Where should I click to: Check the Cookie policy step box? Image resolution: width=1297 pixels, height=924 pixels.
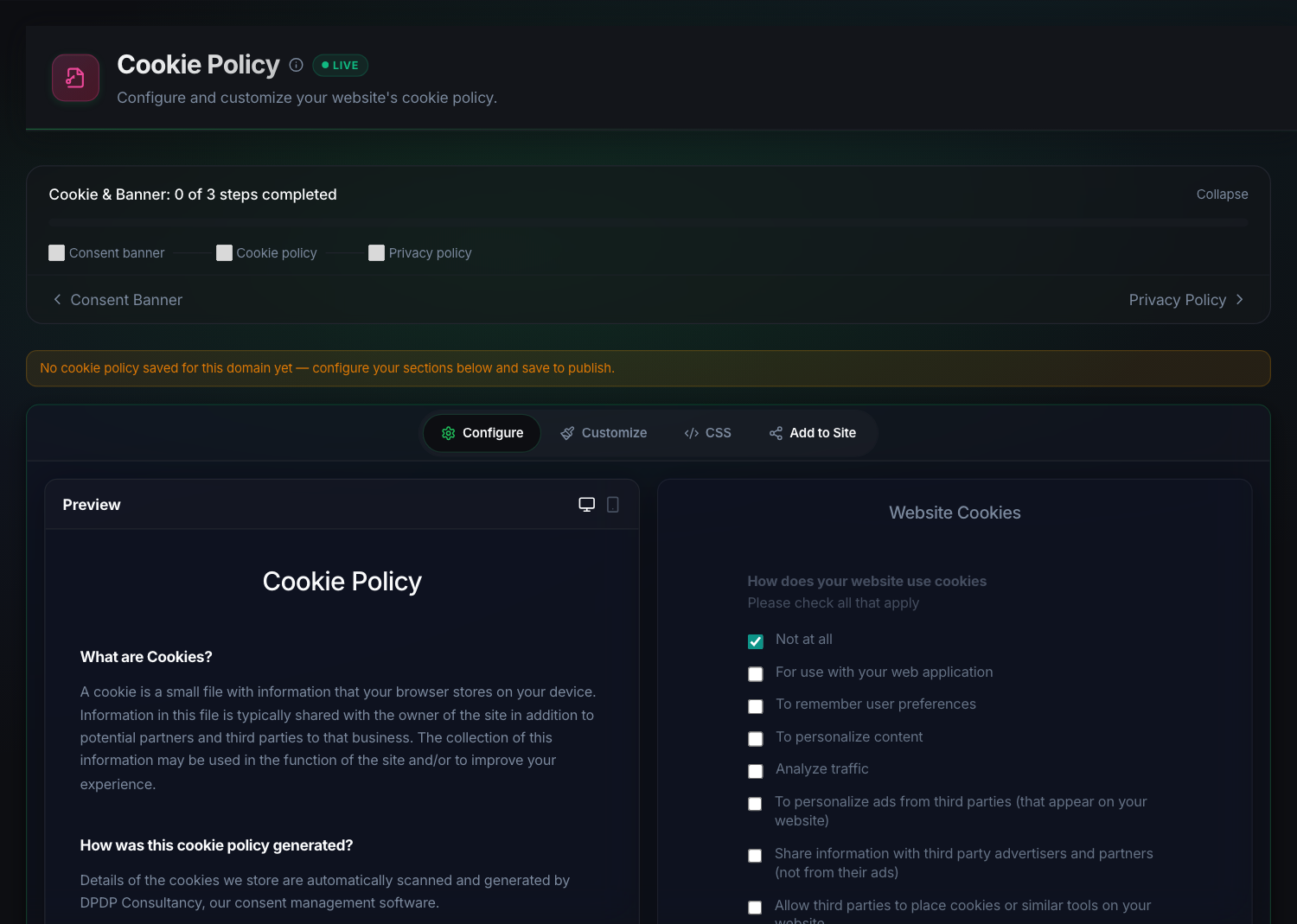pos(224,252)
